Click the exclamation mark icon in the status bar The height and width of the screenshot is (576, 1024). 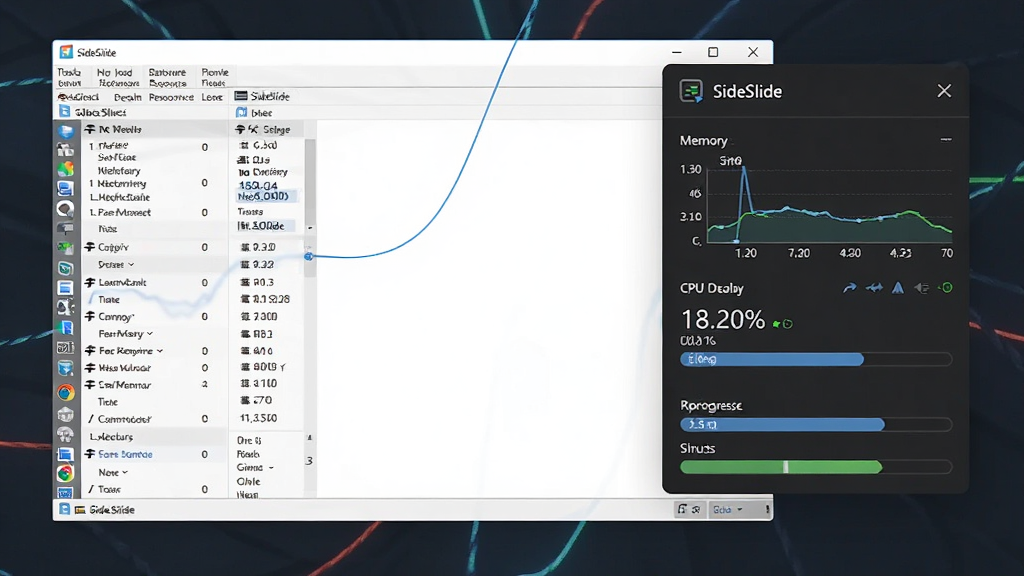click(x=767, y=509)
